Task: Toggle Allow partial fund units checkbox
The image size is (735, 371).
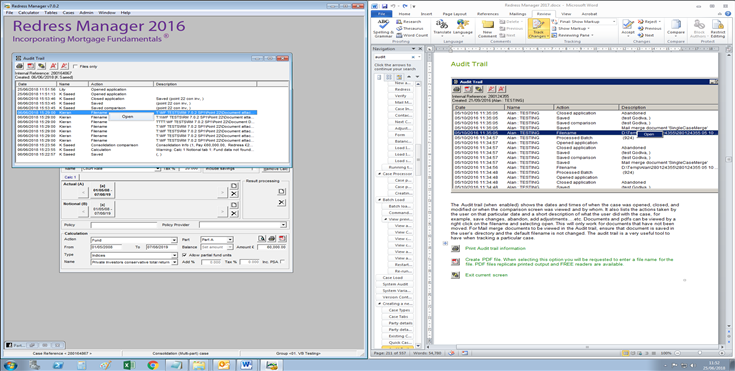Action: [184, 255]
